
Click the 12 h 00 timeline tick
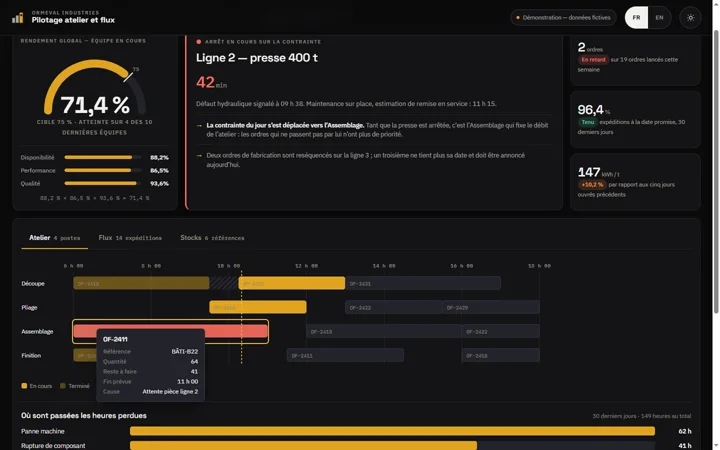306,266
